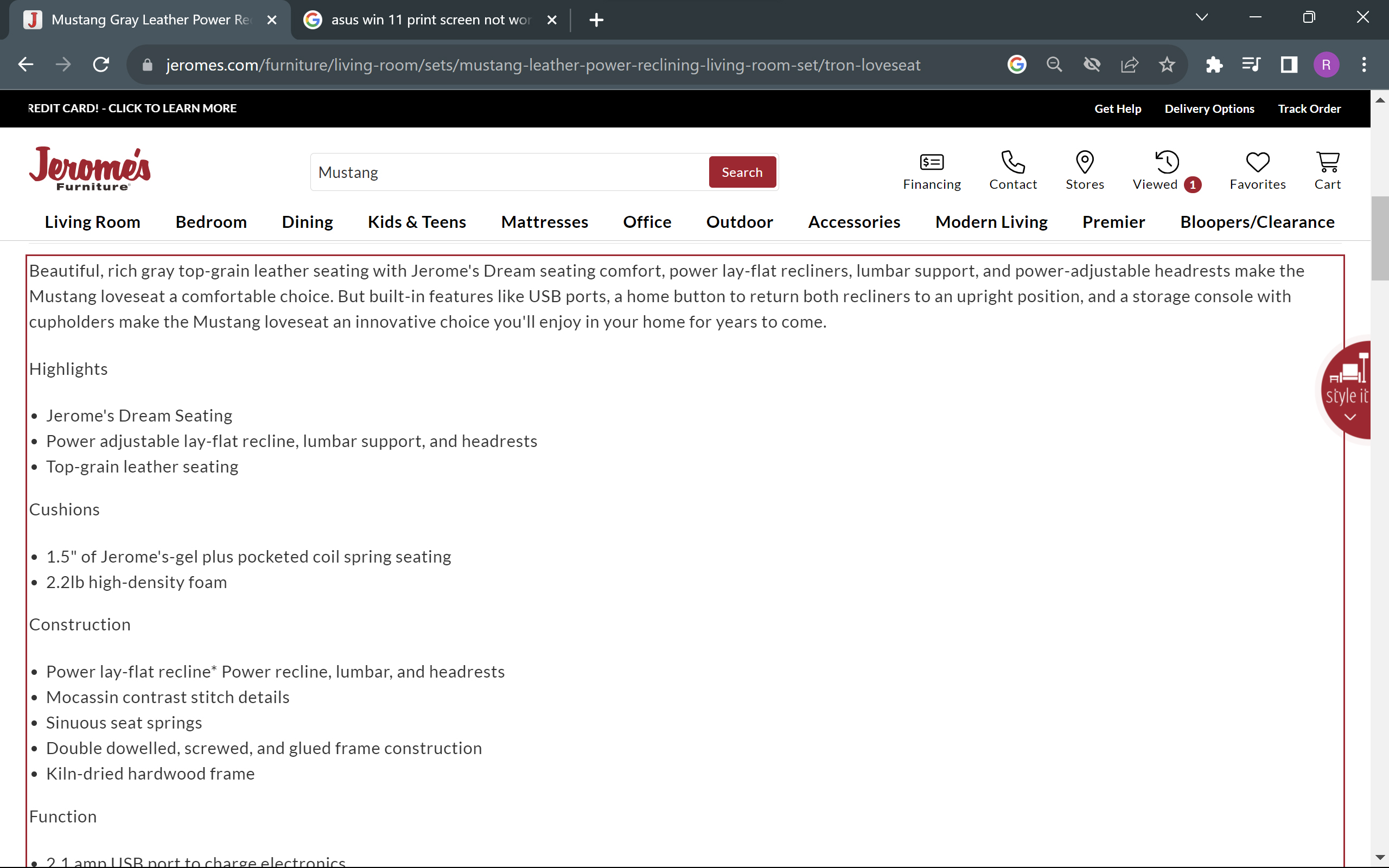Share this page via share icon
The width and height of the screenshot is (1389, 868).
1130,65
